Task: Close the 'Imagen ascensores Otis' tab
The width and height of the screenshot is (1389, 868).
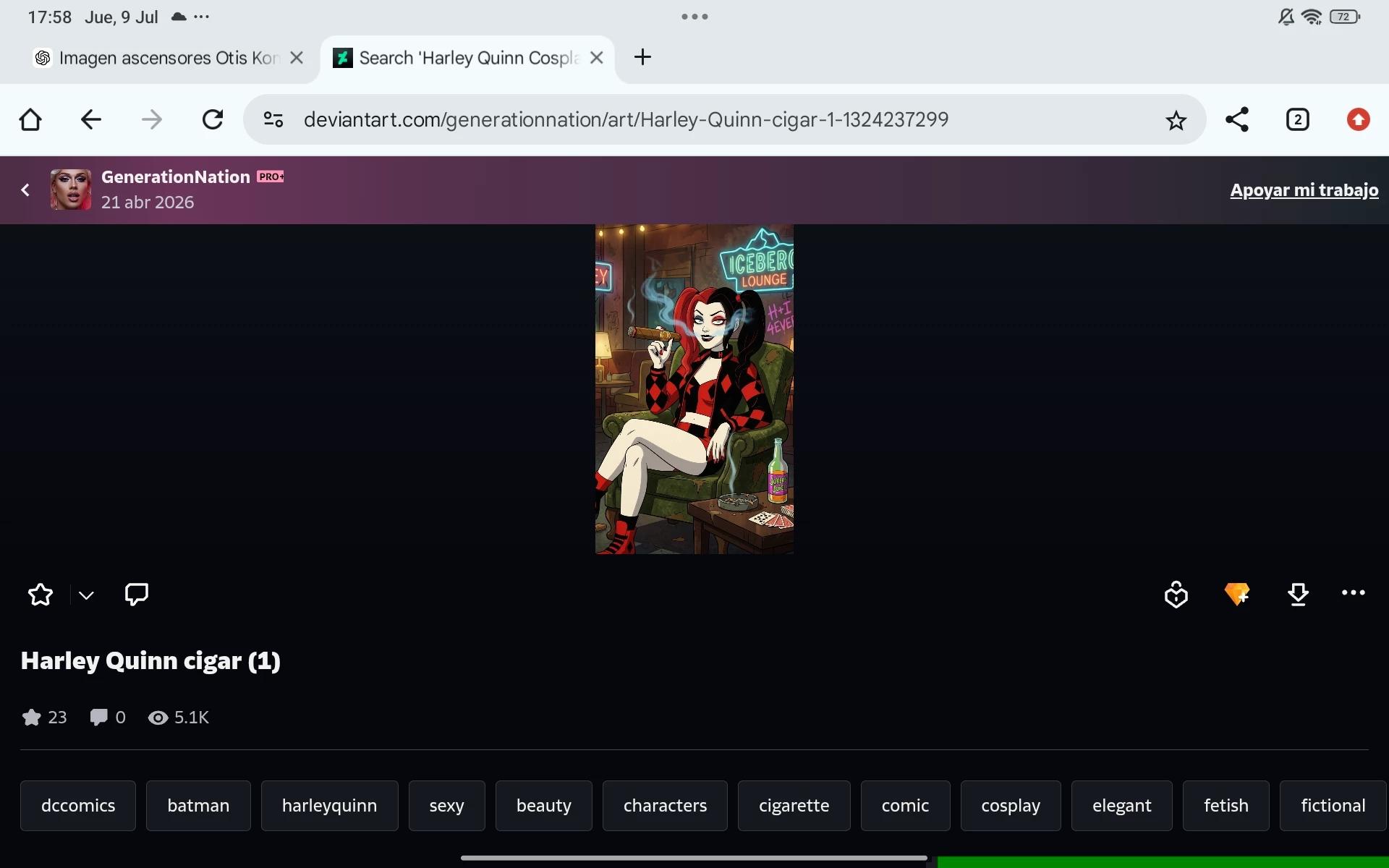Action: 297,58
